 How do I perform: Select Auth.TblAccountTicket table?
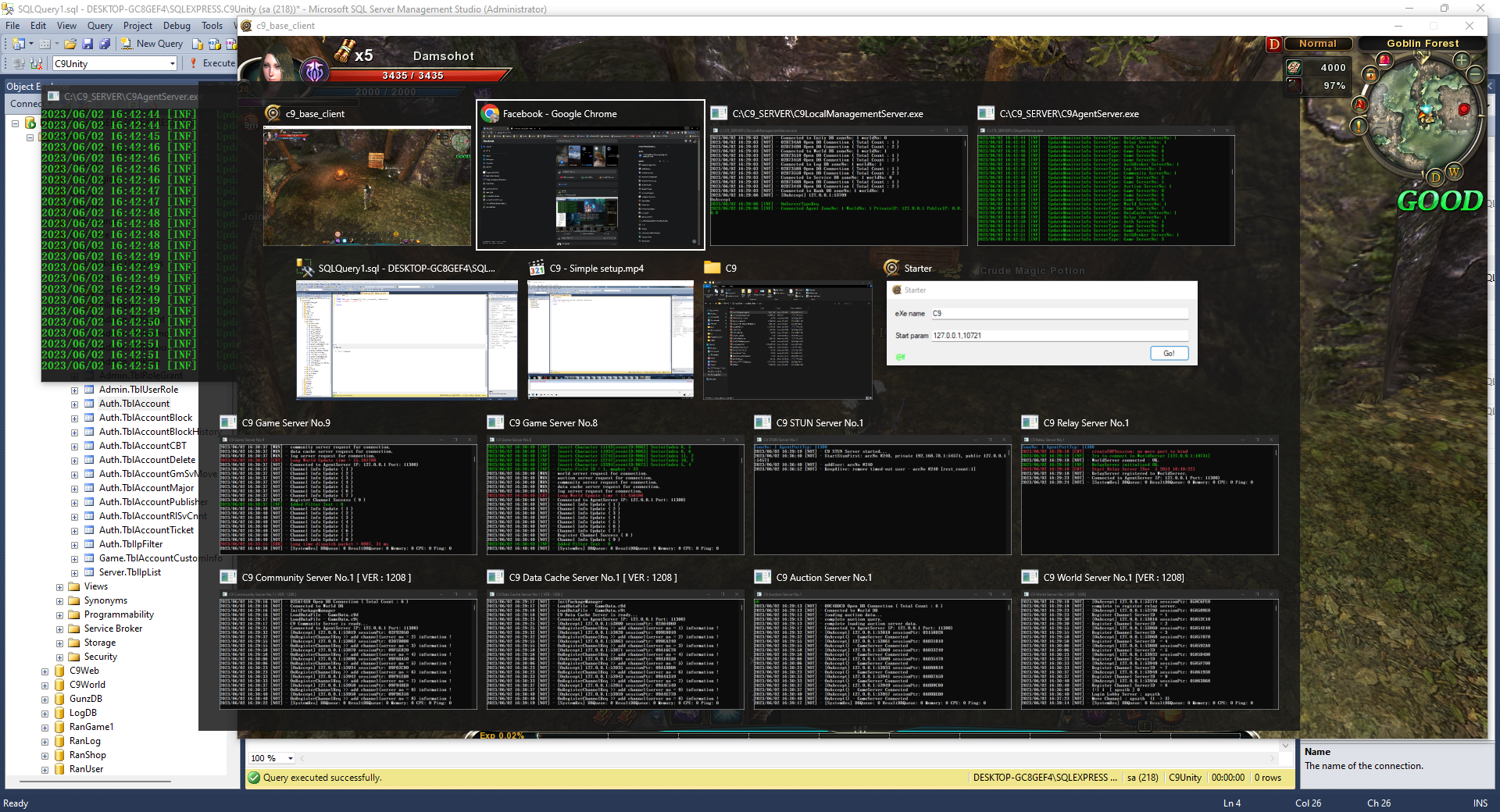point(146,530)
